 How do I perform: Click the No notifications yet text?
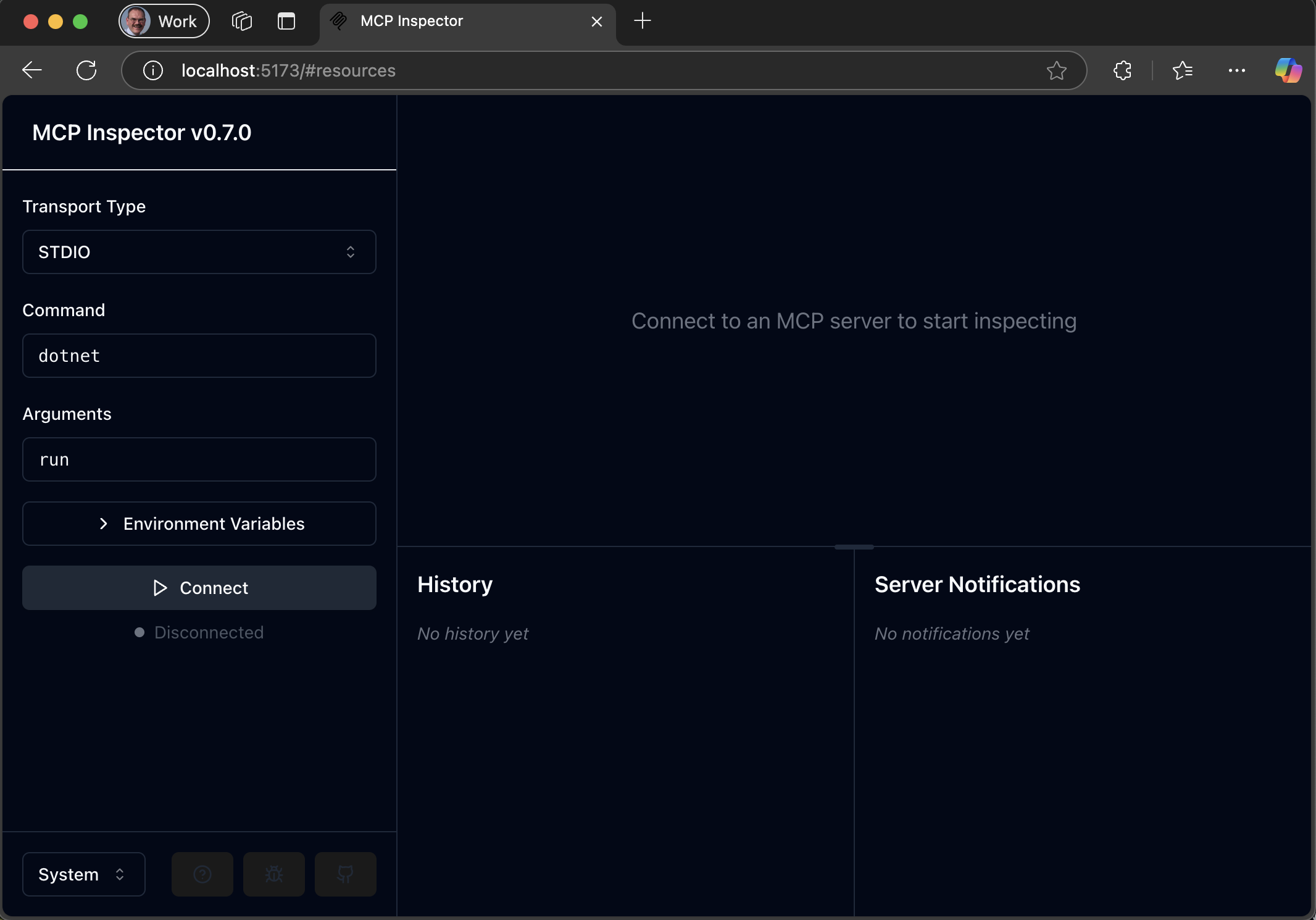pyautogui.click(x=952, y=634)
